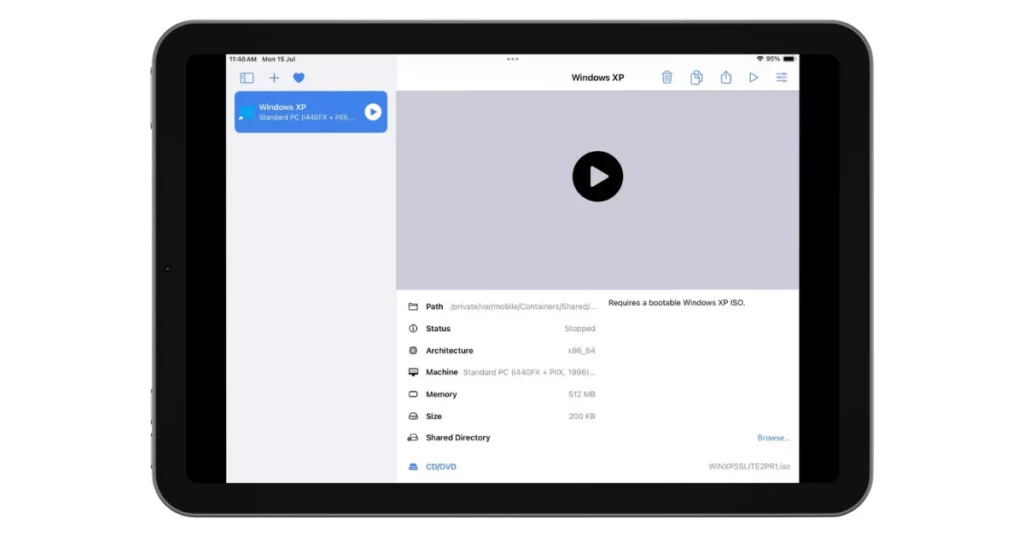Start Windows XP from sidebar play button
This screenshot has height=536, width=1024.
tap(372, 112)
